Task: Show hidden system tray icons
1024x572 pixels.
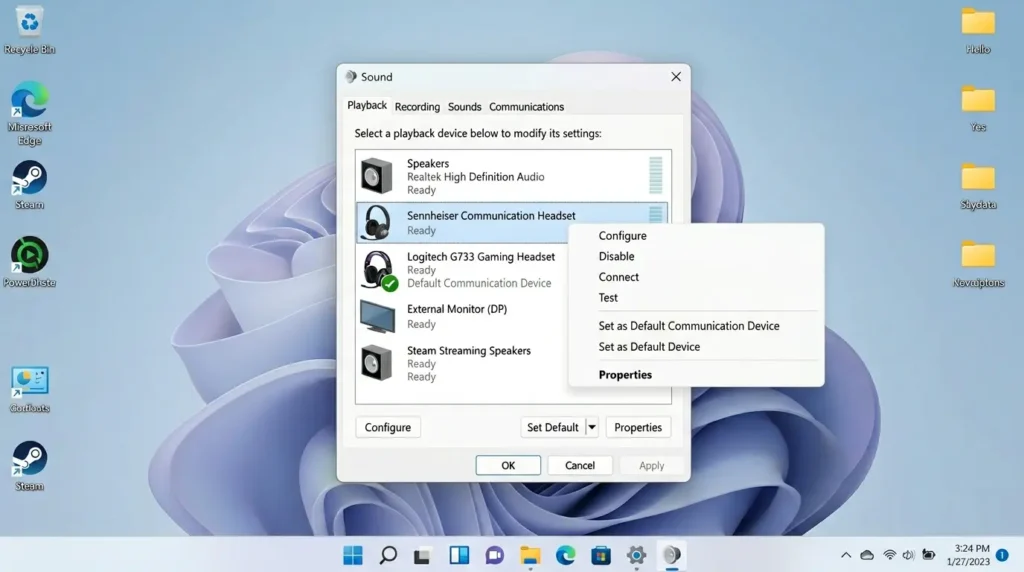Action: [846, 555]
